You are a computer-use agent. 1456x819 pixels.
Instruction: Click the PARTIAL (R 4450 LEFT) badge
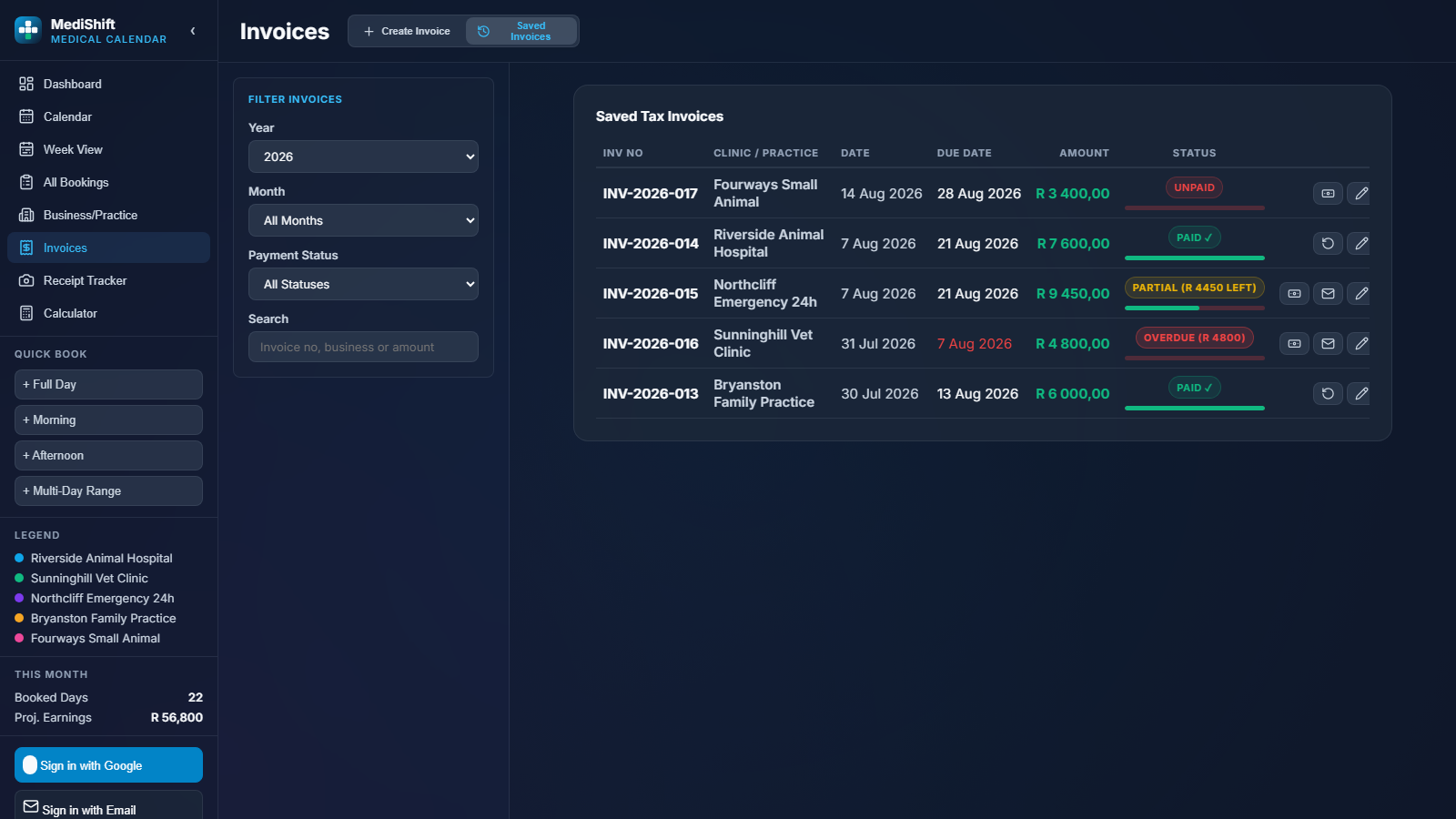1194,288
